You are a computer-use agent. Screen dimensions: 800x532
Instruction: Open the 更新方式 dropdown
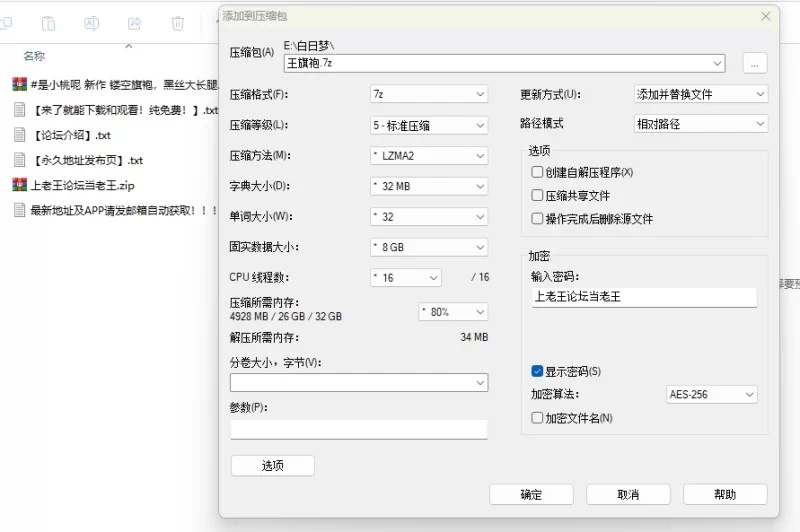(x=701, y=94)
